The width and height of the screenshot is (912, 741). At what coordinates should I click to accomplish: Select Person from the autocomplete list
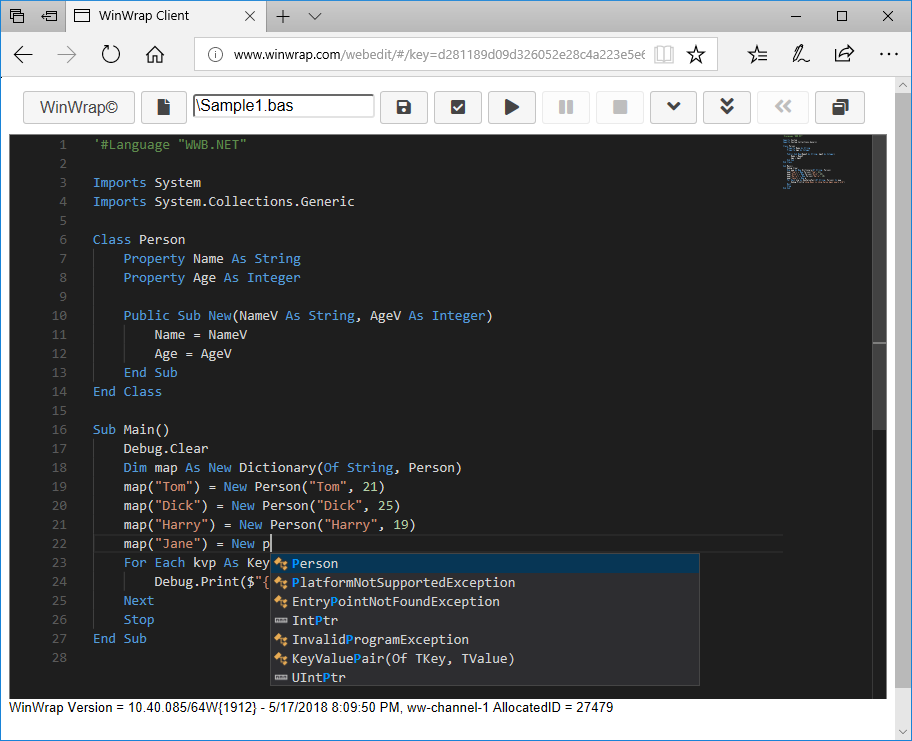click(315, 564)
